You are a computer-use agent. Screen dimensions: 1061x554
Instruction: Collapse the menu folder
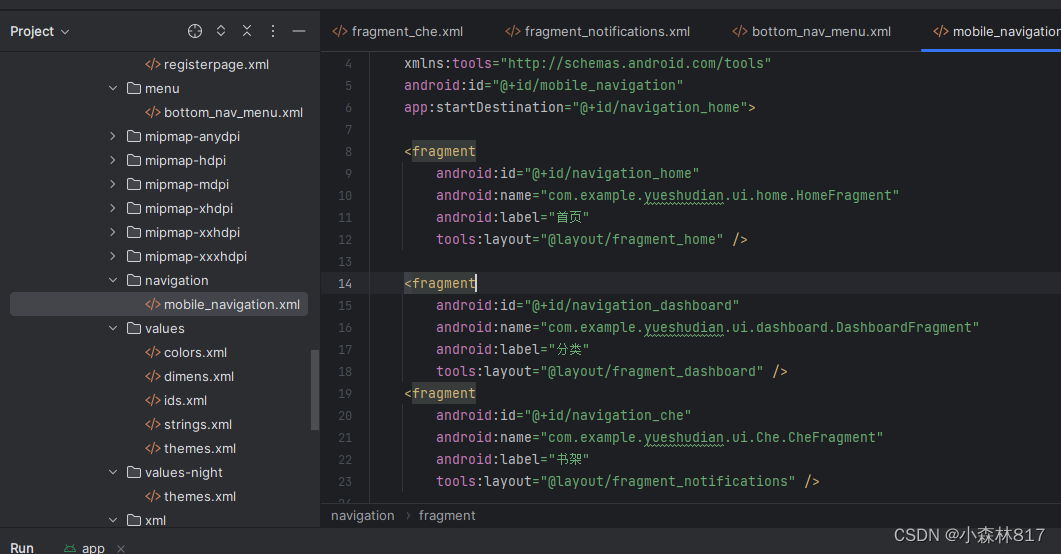113,88
